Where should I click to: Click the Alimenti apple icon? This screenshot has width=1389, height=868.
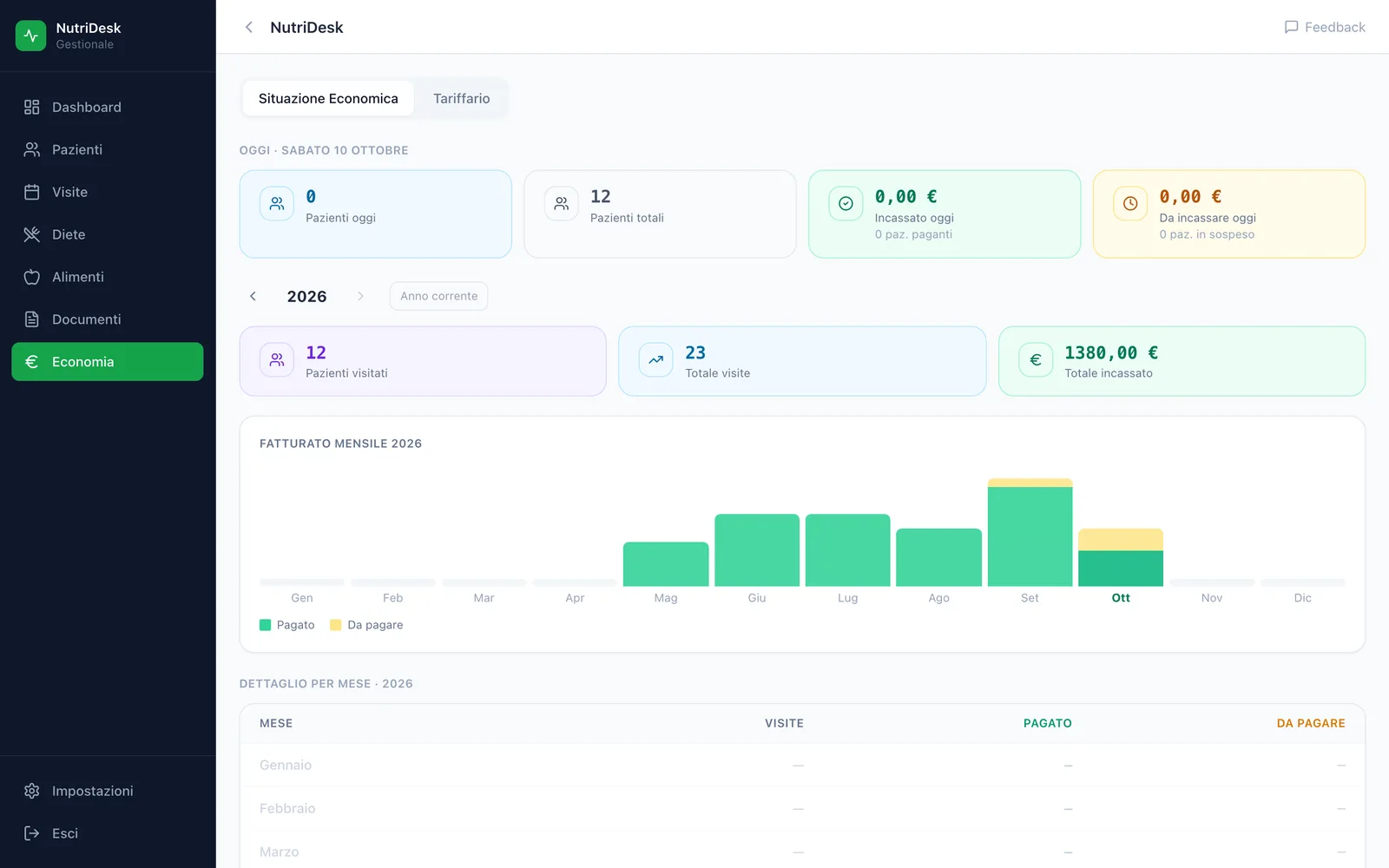click(x=32, y=277)
